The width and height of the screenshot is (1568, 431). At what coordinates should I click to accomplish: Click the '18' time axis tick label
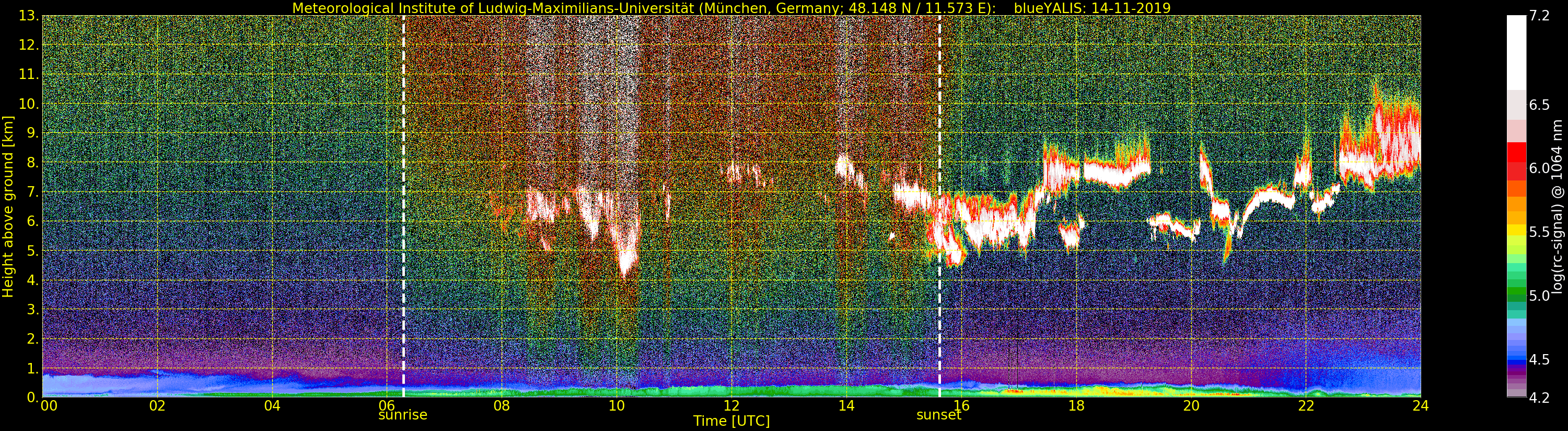pos(1076,406)
